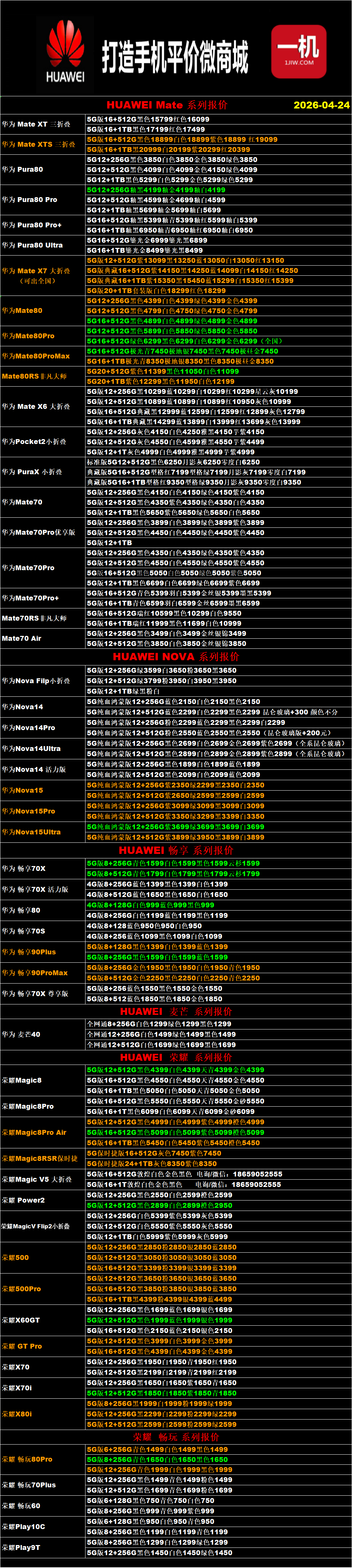Screen dimensions: 352x1568
Task: Select the HUAWEI 畅享 系列报价 header
Action: 176,850
